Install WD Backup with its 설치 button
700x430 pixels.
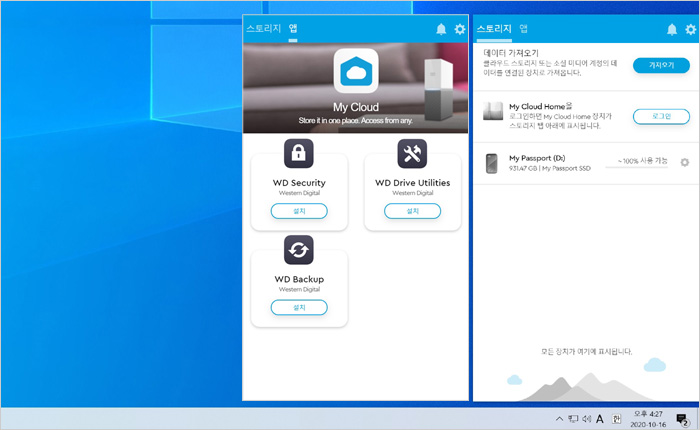point(299,308)
